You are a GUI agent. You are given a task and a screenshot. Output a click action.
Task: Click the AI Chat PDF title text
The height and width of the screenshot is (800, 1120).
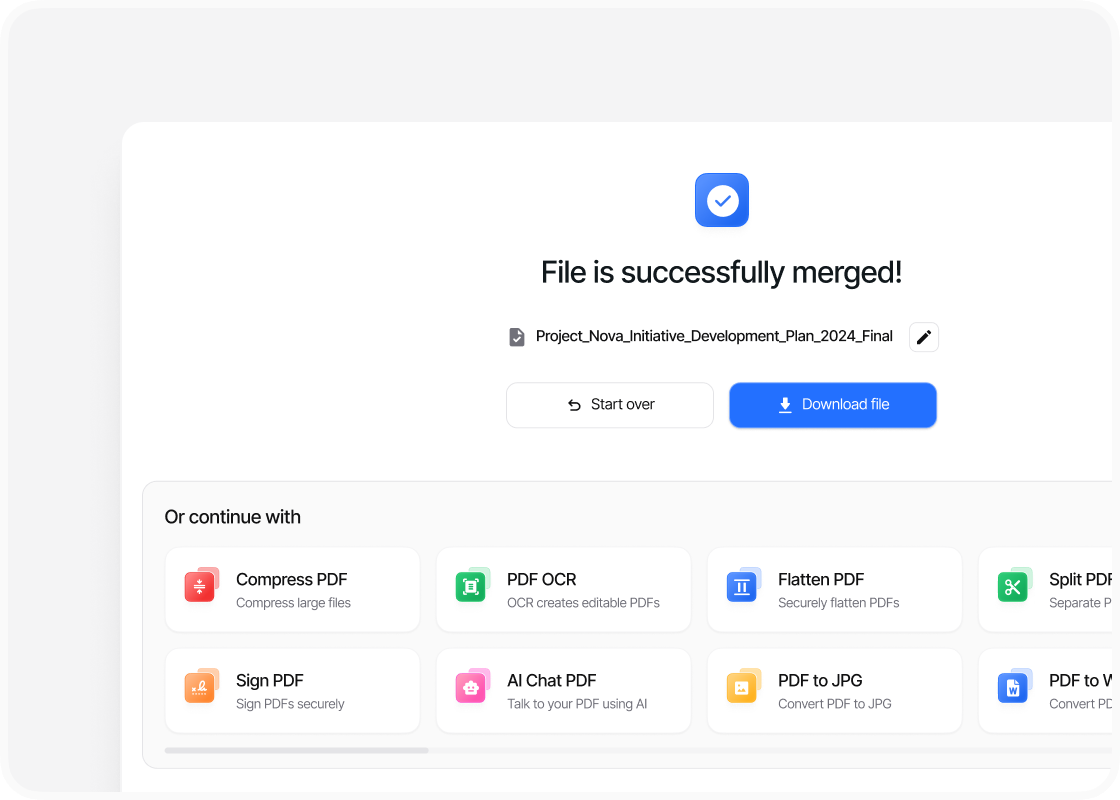tap(551, 681)
